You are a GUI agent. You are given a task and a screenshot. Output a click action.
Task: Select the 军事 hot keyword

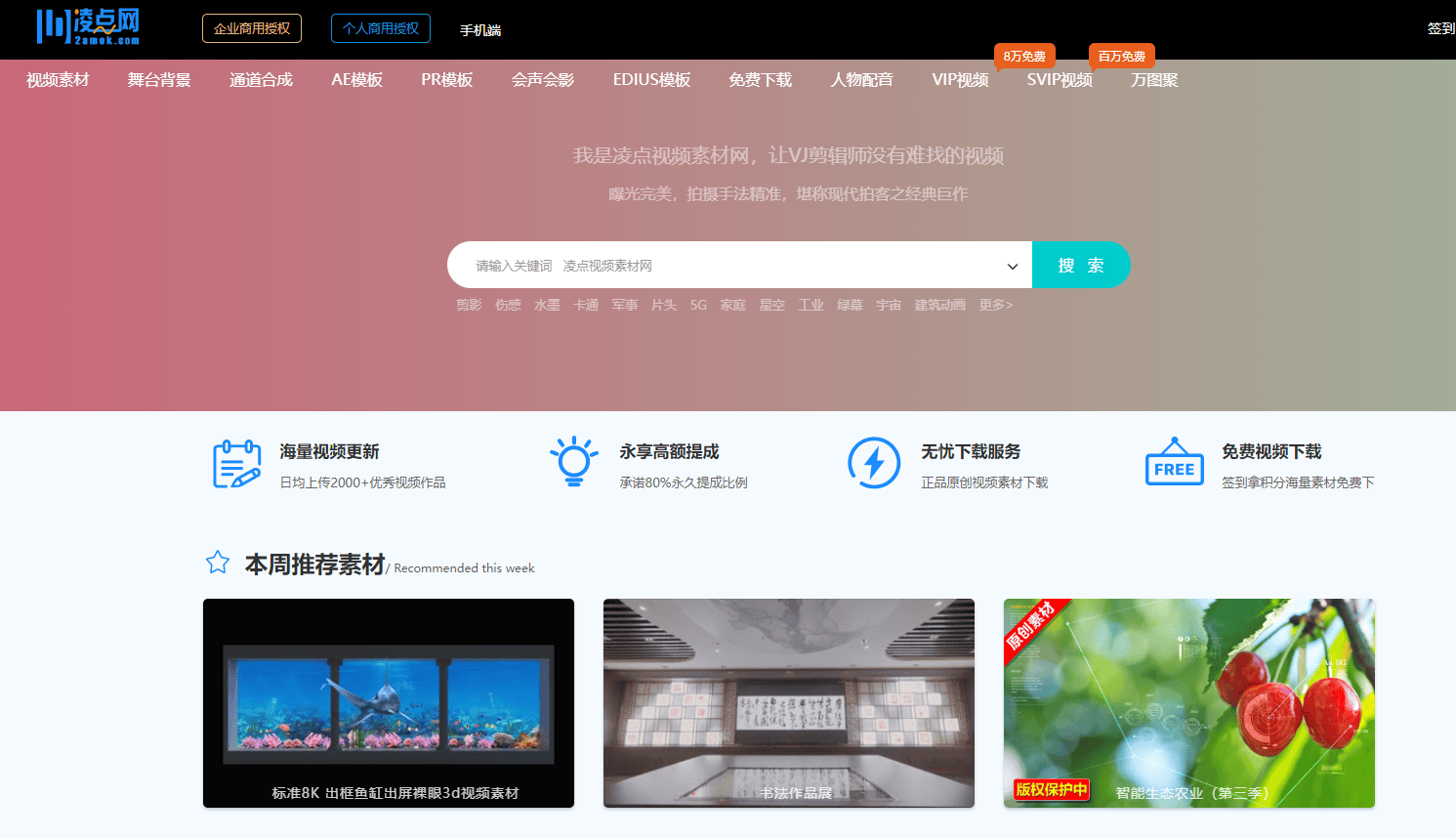click(x=625, y=305)
